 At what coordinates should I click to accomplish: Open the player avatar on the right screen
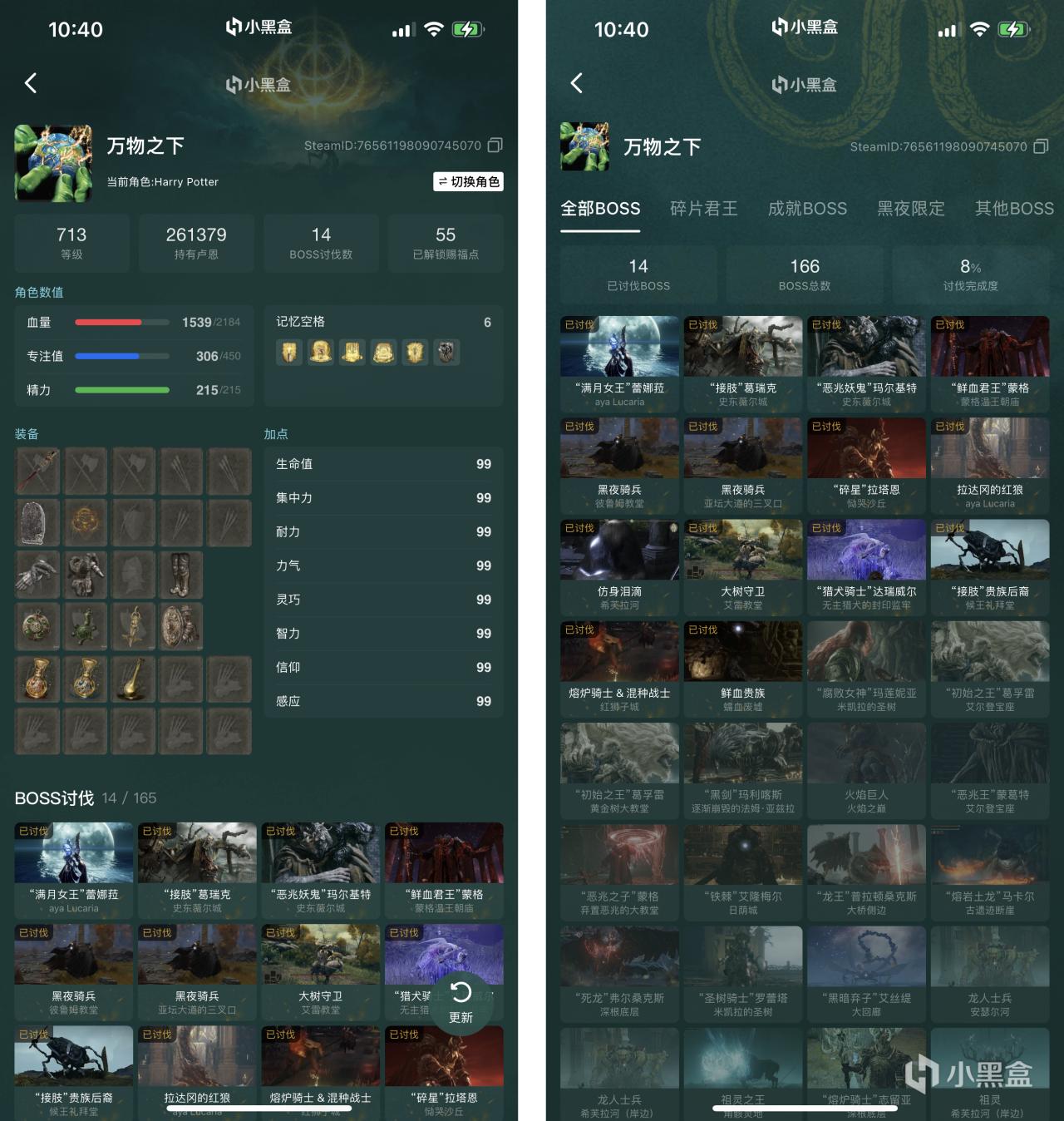click(x=585, y=147)
